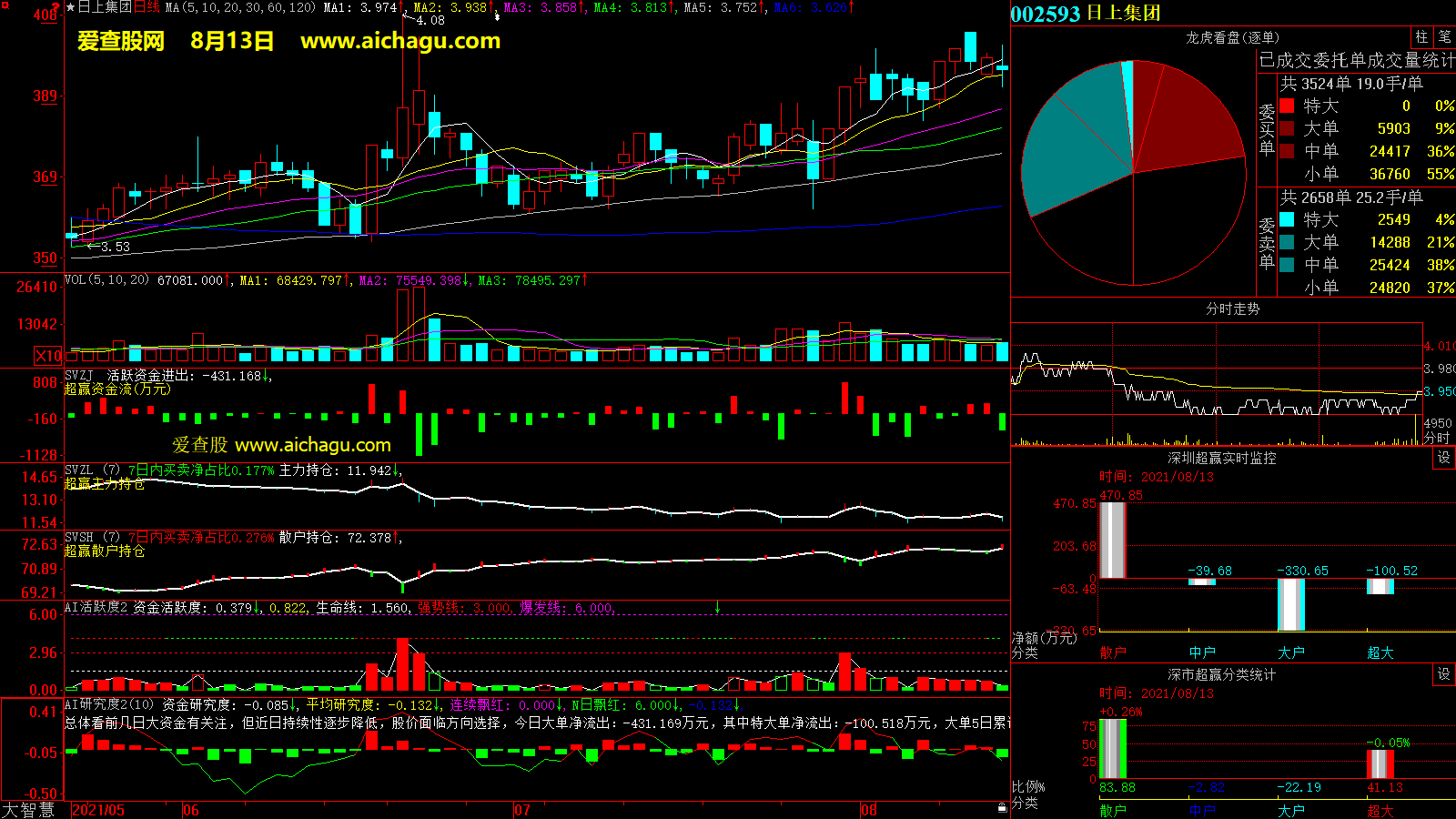The width and height of the screenshot is (1456, 819).
Task: Click the lock icon at bottom of timeline
Action: (1002, 807)
